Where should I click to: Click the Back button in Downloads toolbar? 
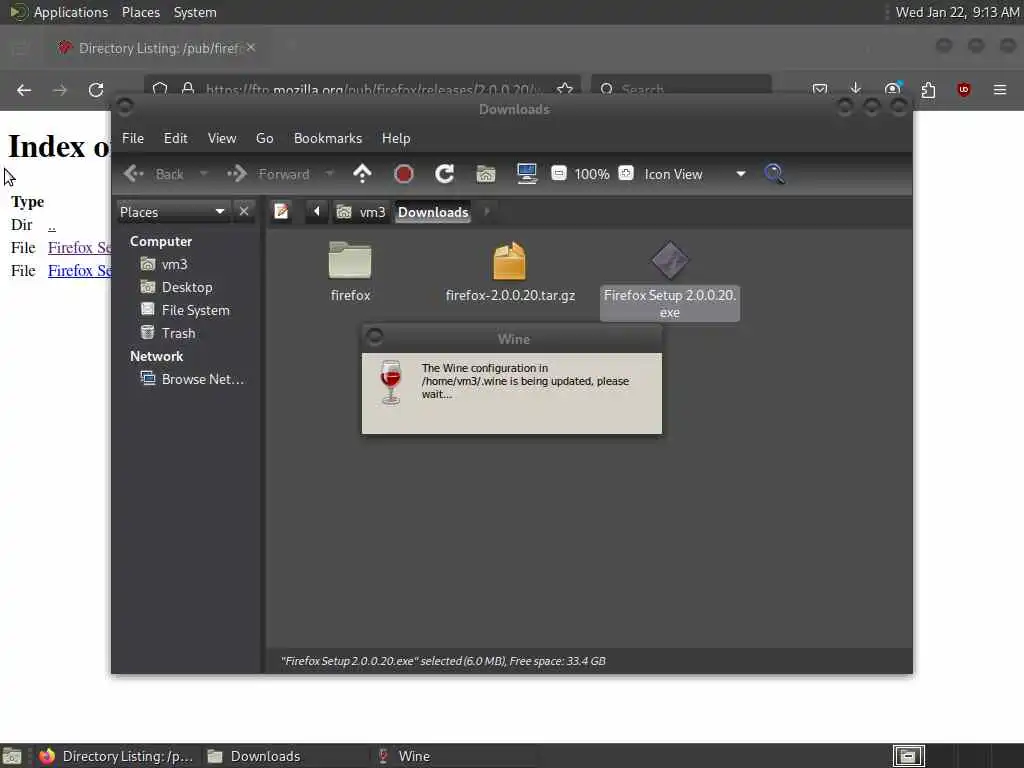153,174
